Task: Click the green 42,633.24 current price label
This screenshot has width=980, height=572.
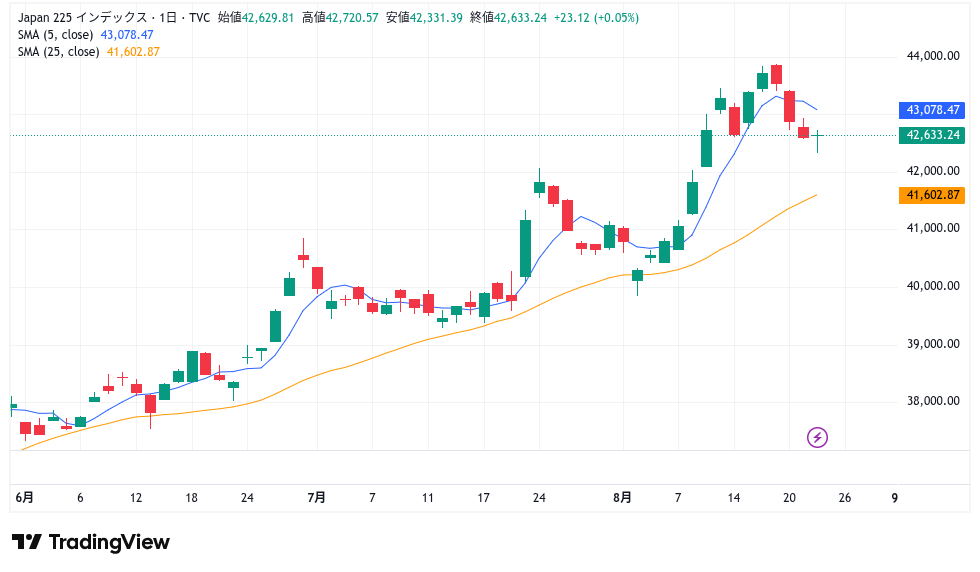Action: [x=932, y=135]
